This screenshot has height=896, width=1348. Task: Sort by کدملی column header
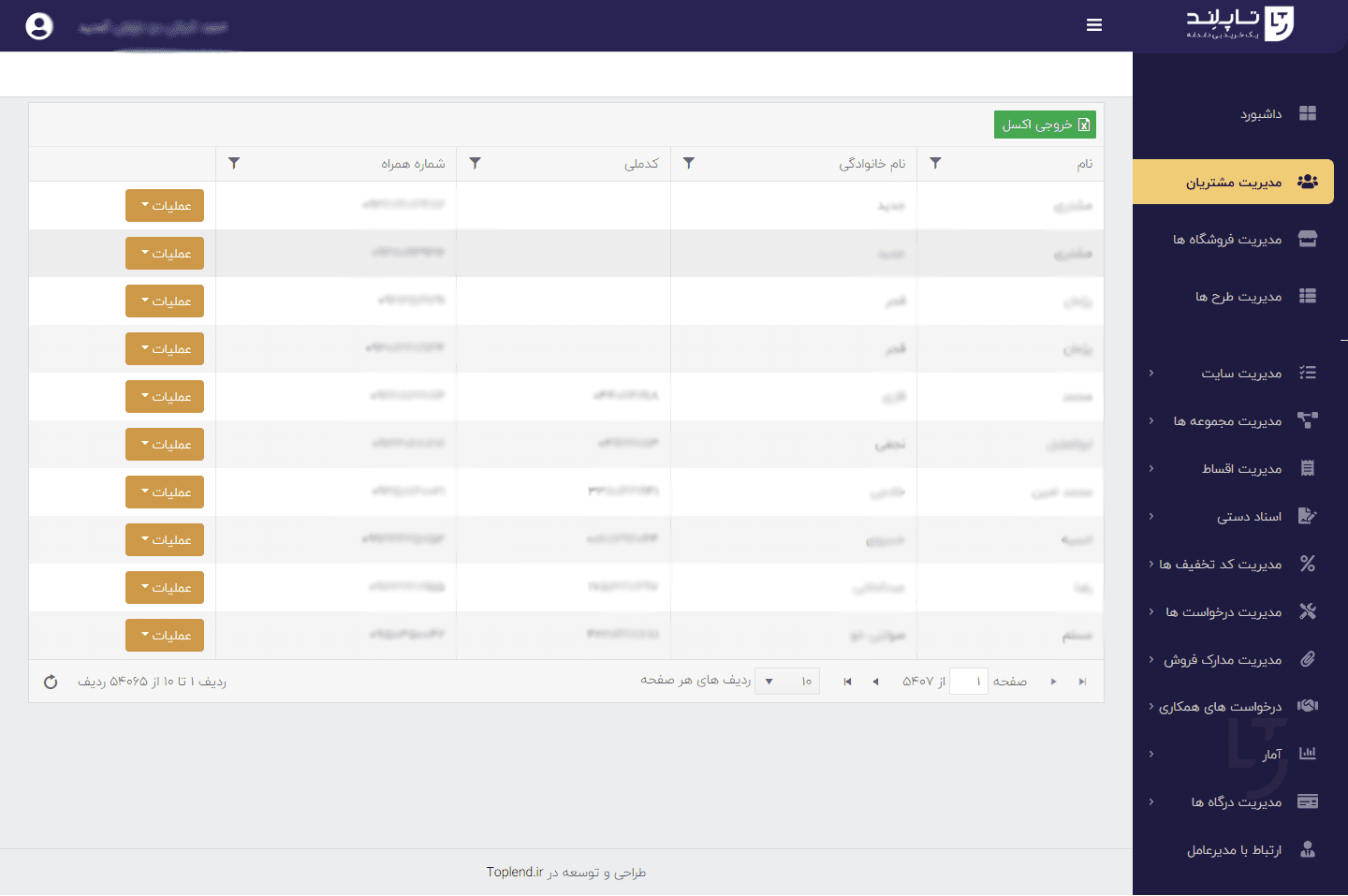(x=641, y=164)
